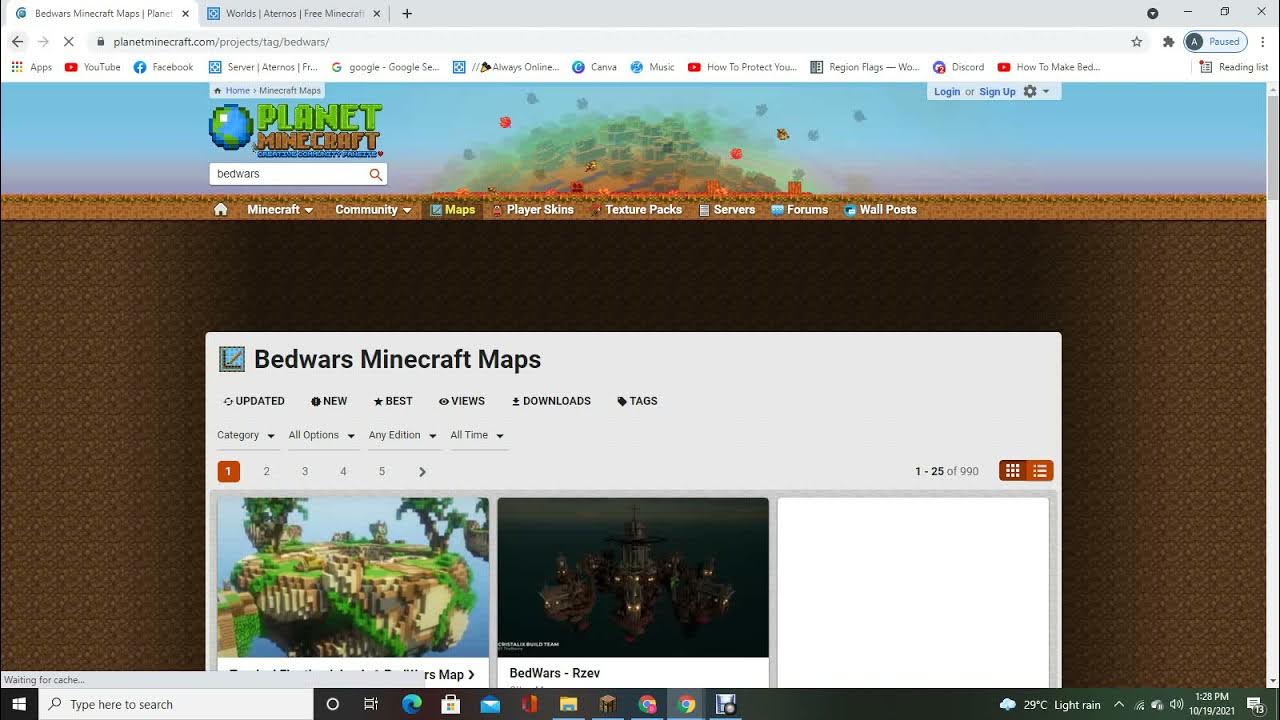Go to results page 2
Image resolution: width=1280 pixels, height=720 pixels.
point(266,472)
